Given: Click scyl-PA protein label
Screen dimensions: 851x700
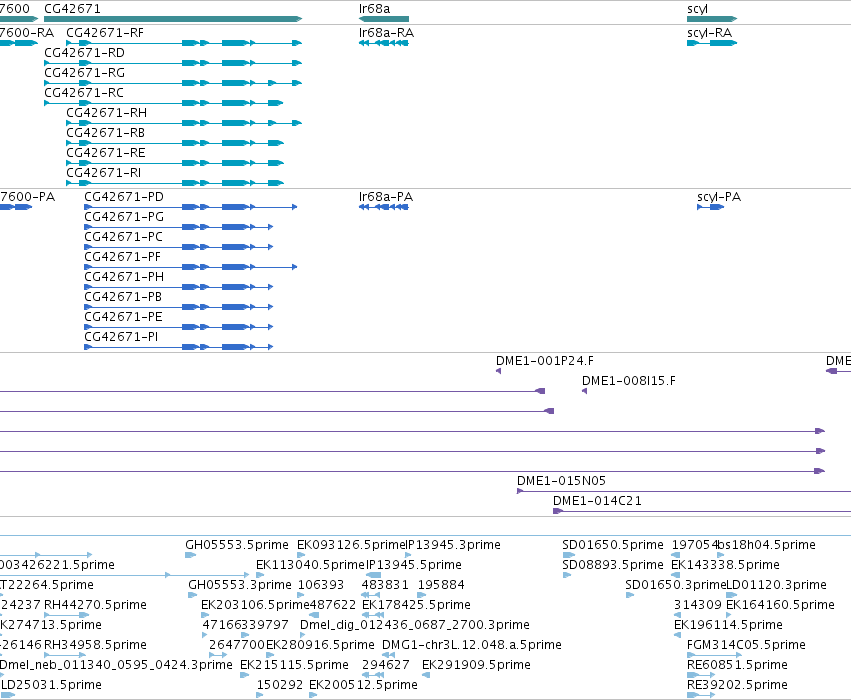Looking at the screenshot, I should [719, 198].
